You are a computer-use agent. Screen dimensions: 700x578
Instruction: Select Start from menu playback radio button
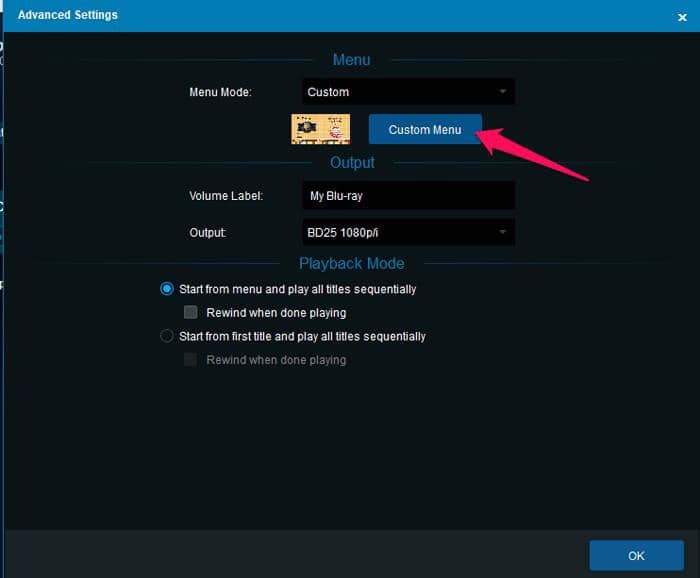pyautogui.click(x=167, y=289)
